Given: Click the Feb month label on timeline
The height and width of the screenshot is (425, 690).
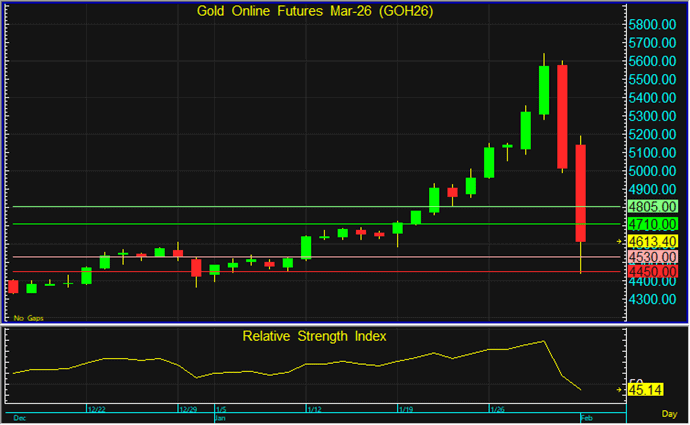Looking at the screenshot, I should 590,418.
